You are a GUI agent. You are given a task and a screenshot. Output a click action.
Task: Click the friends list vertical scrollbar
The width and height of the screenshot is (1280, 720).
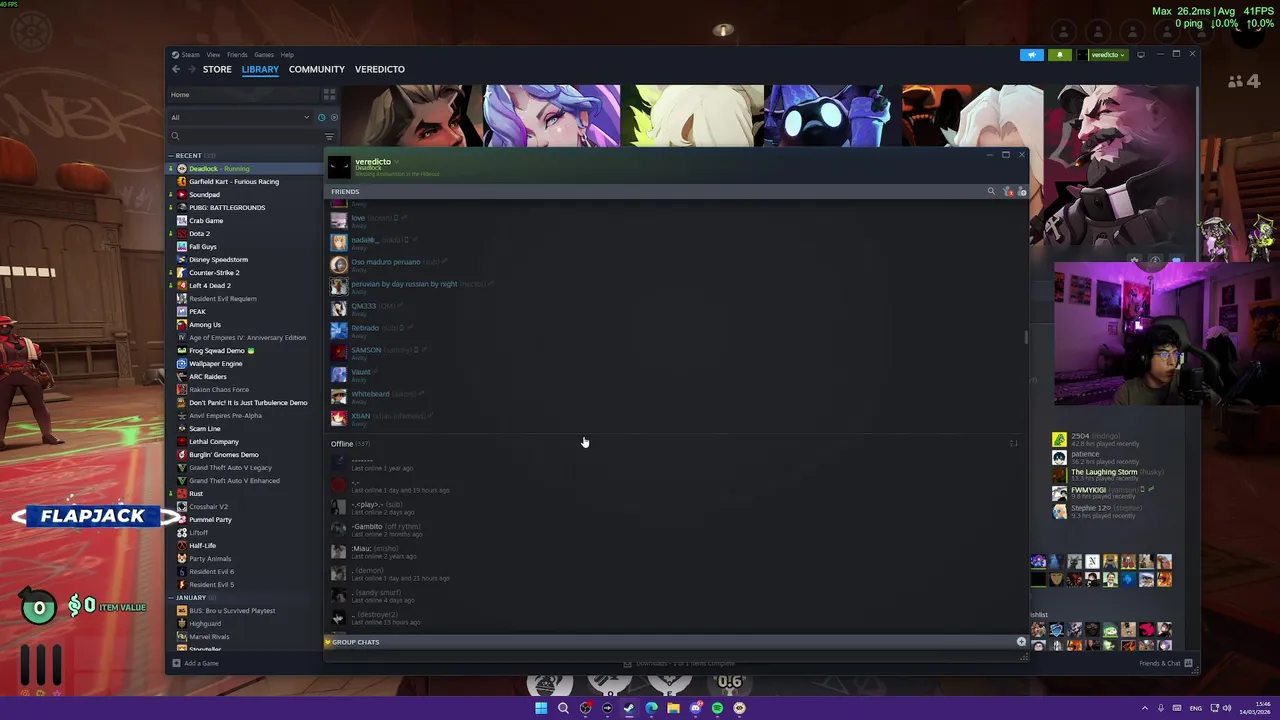pos(1025,338)
